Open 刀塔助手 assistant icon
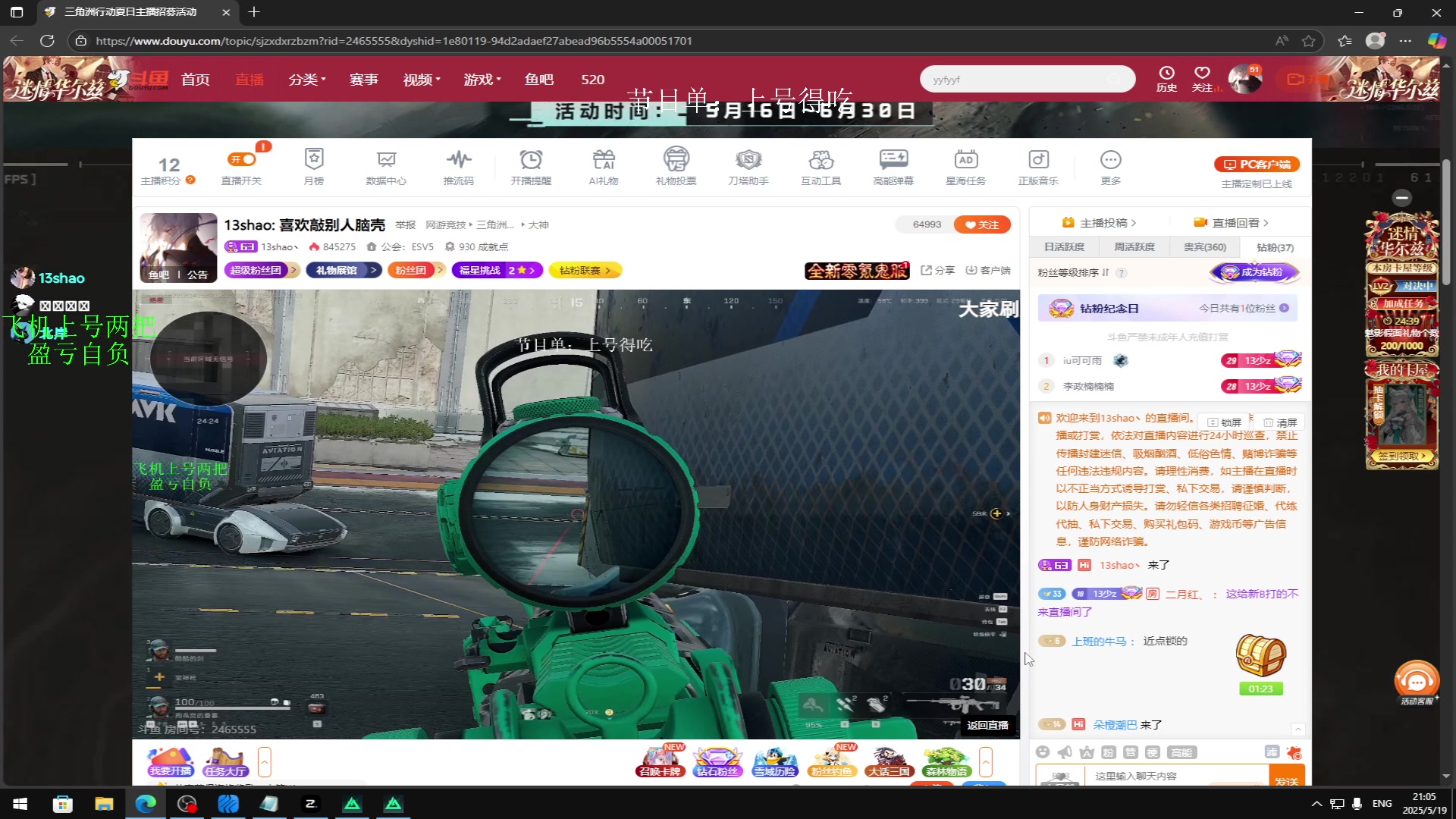Viewport: 1456px width, 819px height. (748, 166)
